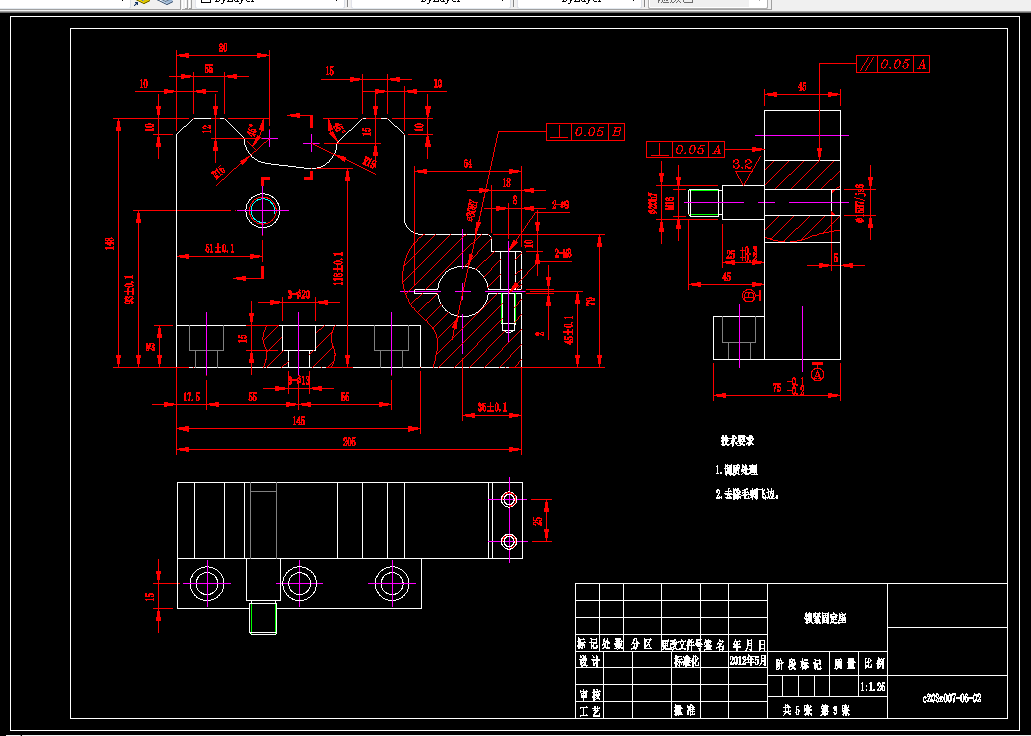Click the 审核 cell in title block

click(x=588, y=694)
